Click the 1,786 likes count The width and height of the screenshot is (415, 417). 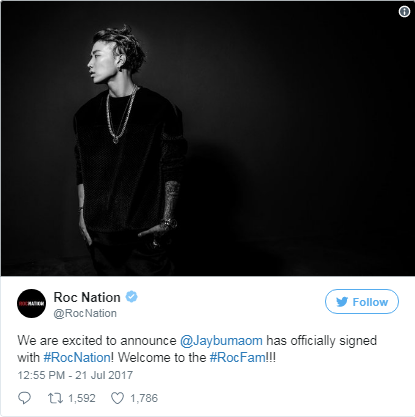click(x=144, y=398)
